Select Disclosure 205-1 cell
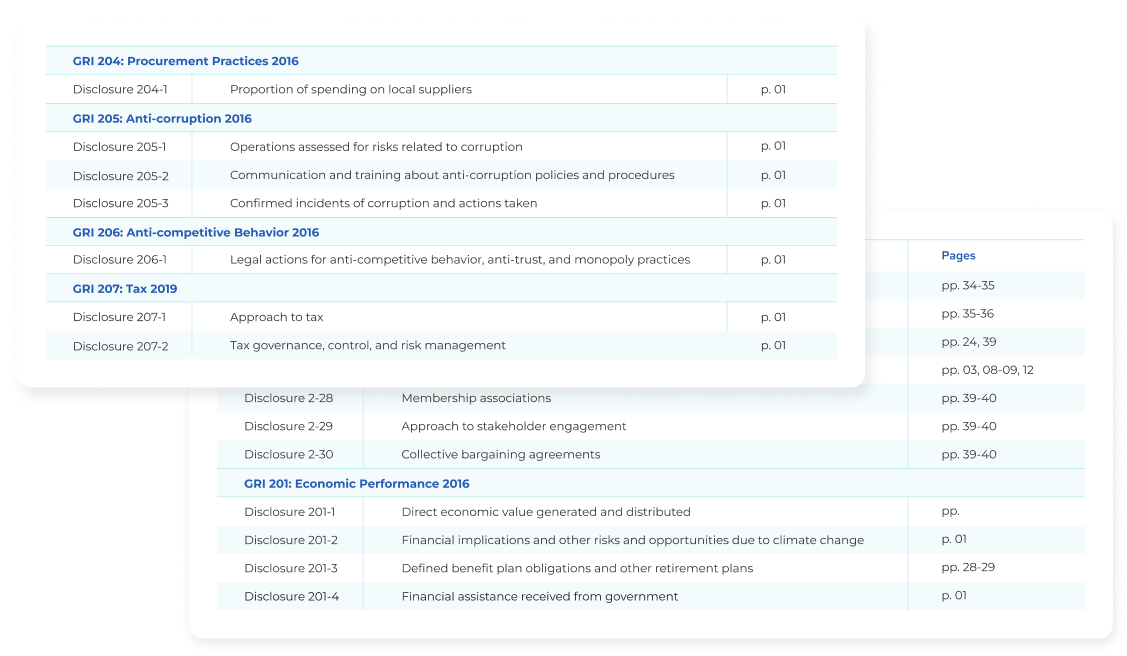 point(119,147)
